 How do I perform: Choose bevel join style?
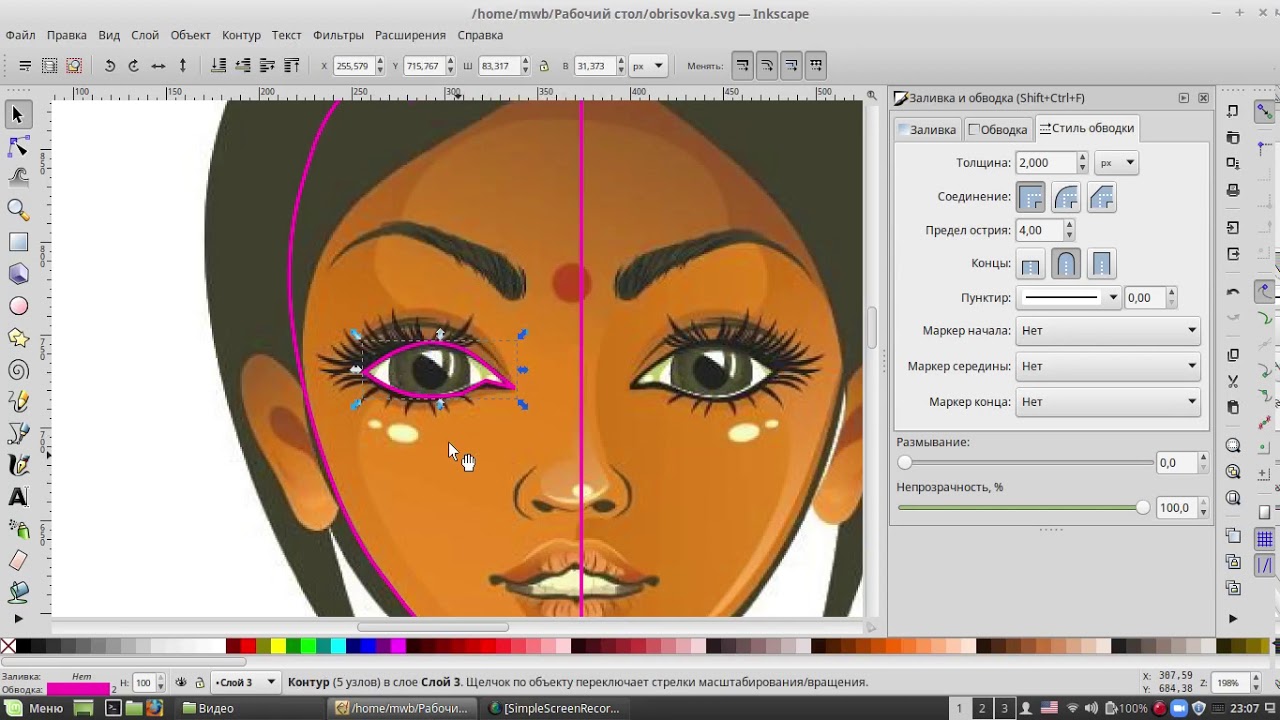pyautogui.click(x=1101, y=197)
